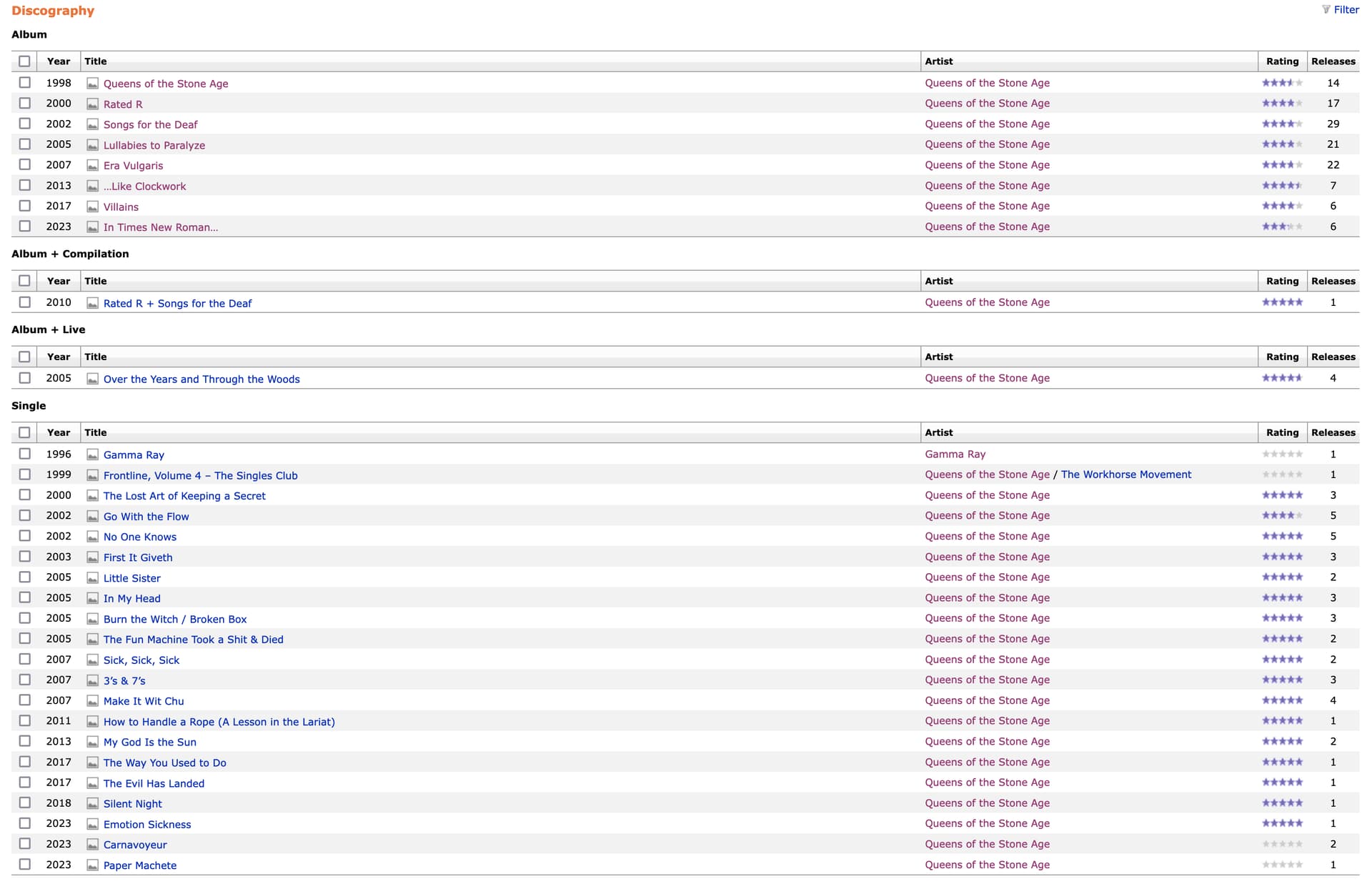Click cover art icon beside Go With the Flow
Viewport: 1372px width, 884px height.
pyautogui.click(x=92, y=517)
